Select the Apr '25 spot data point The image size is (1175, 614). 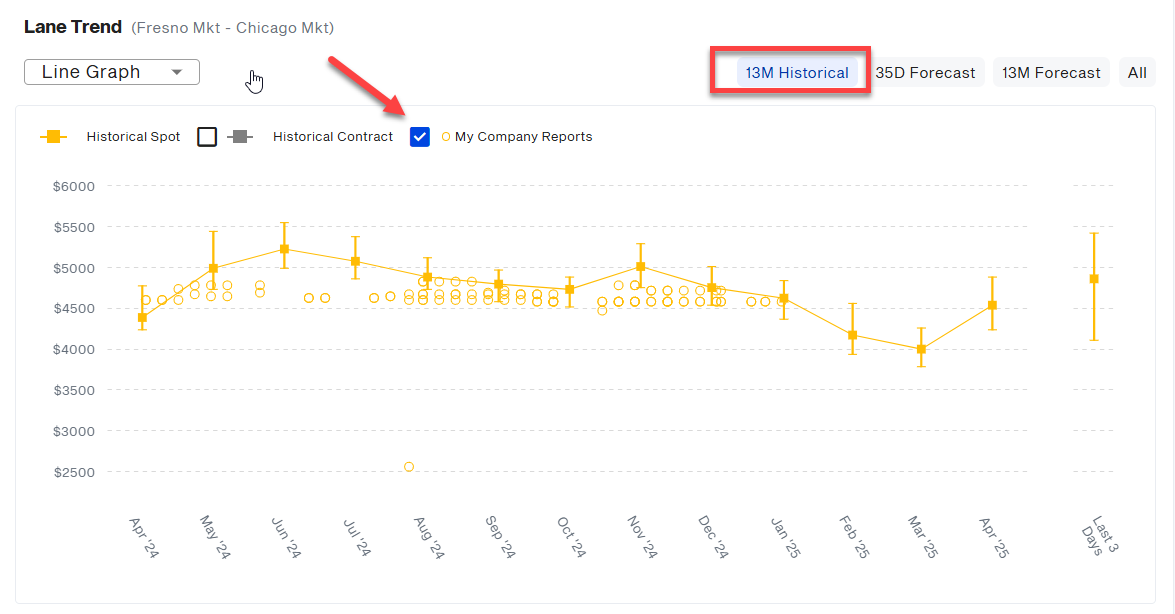point(993,305)
